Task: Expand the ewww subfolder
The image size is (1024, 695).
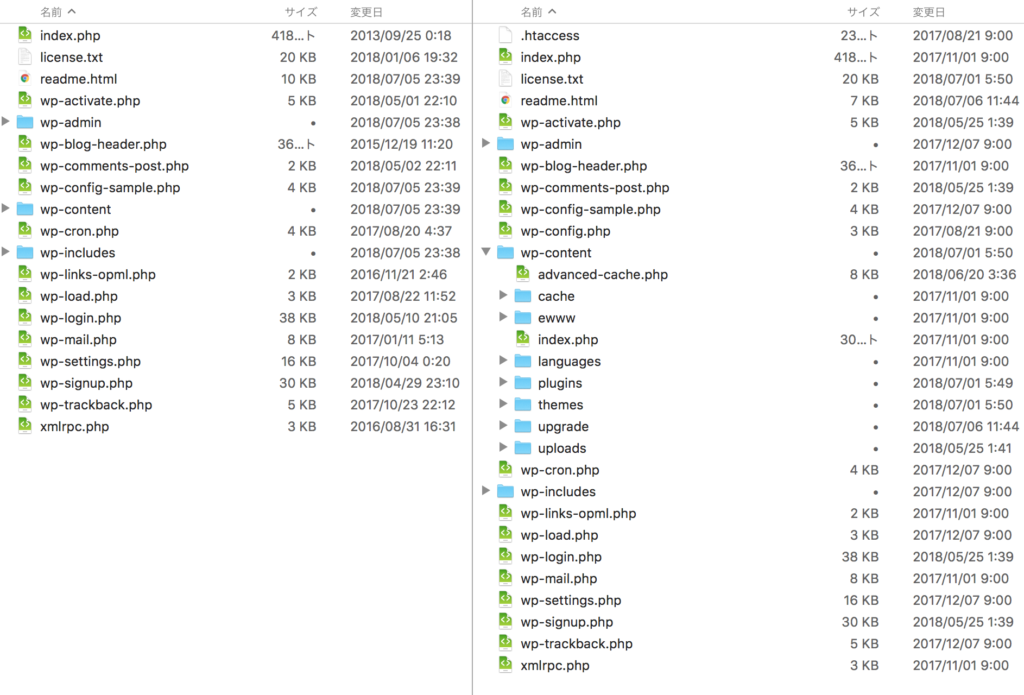Action: [x=504, y=317]
